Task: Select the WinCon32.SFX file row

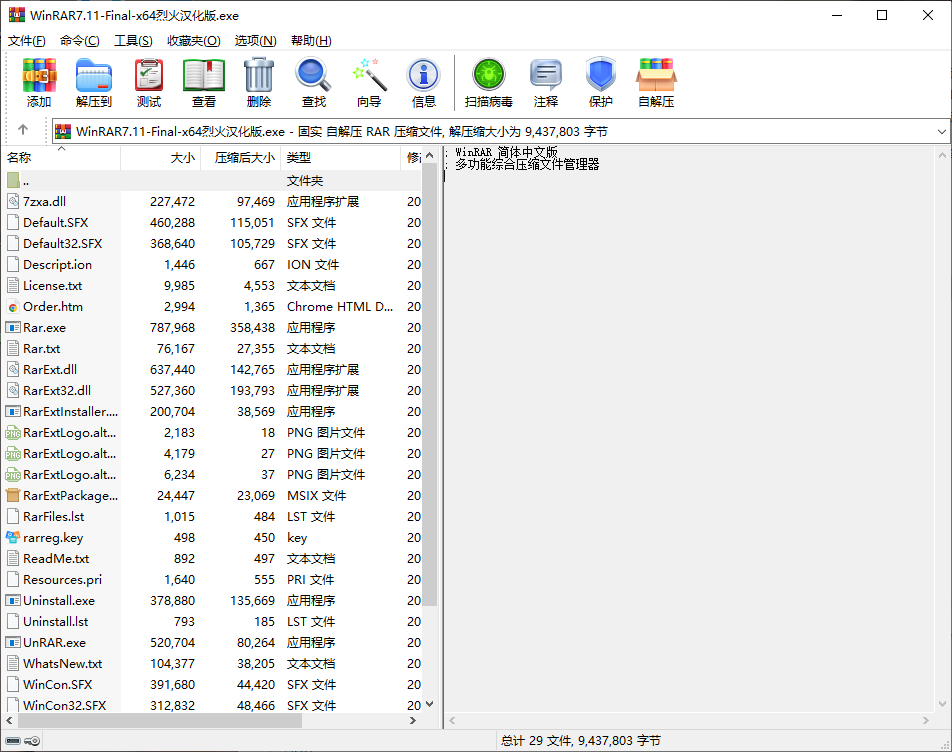Action: [212, 705]
